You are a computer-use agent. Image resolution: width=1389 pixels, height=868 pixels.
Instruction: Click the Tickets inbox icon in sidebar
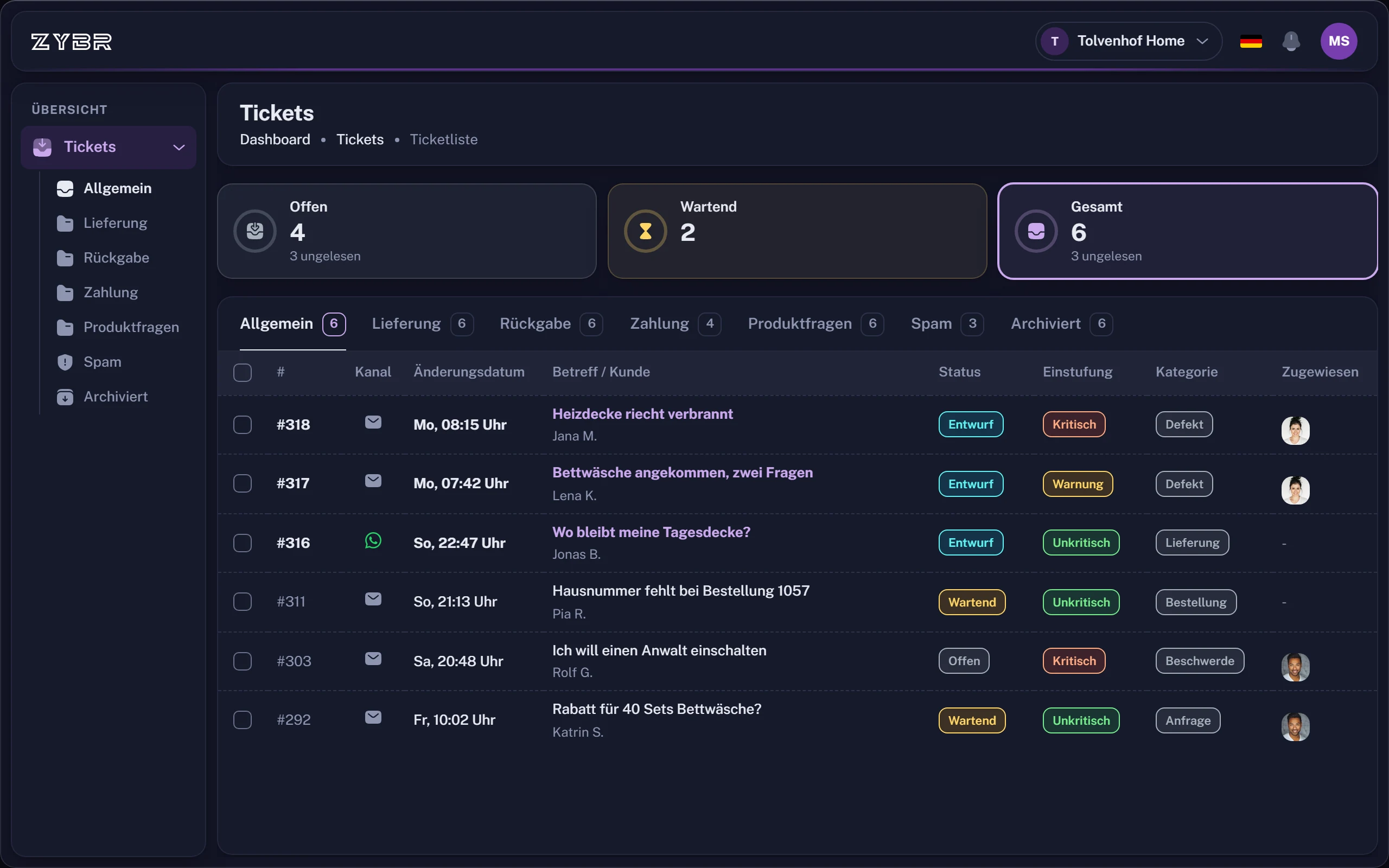point(42,147)
